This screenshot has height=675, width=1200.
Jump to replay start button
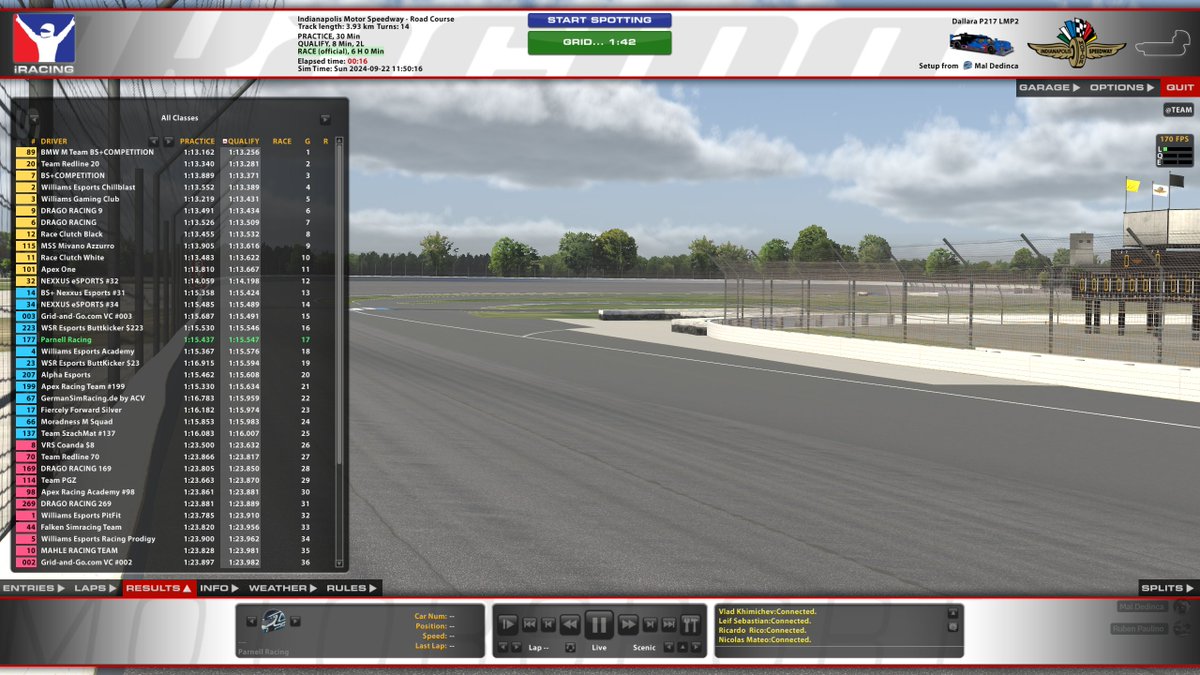click(x=530, y=624)
